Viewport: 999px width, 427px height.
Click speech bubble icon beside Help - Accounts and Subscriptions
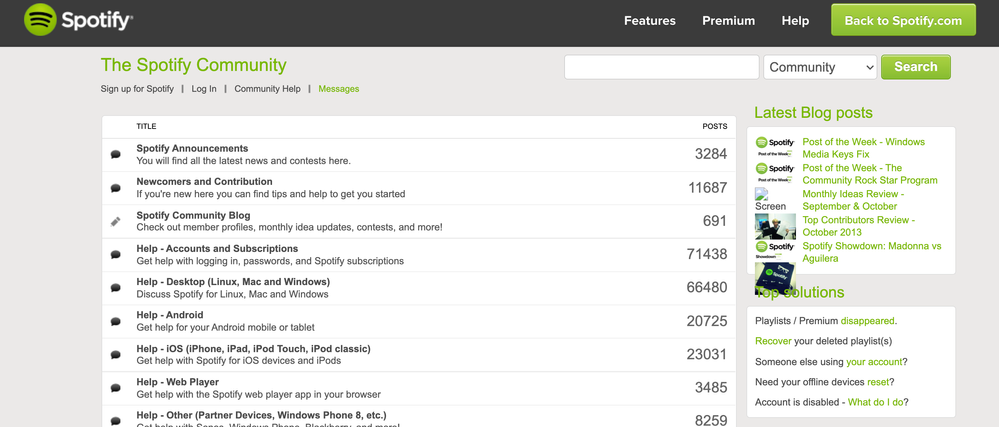pyautogui.click(x=115, y=254)
